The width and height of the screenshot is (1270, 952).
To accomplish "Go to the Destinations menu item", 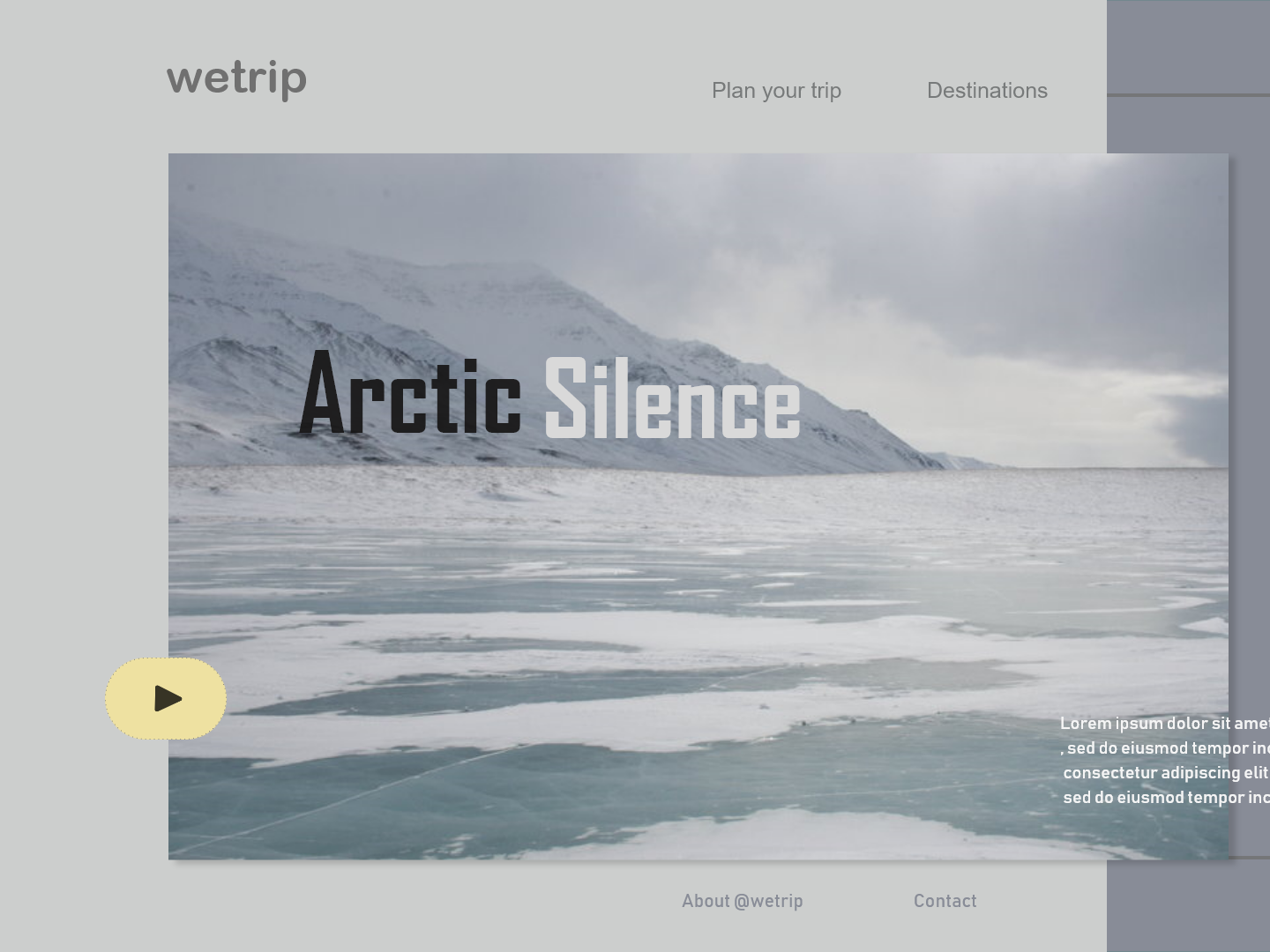I will coord(987,91).
